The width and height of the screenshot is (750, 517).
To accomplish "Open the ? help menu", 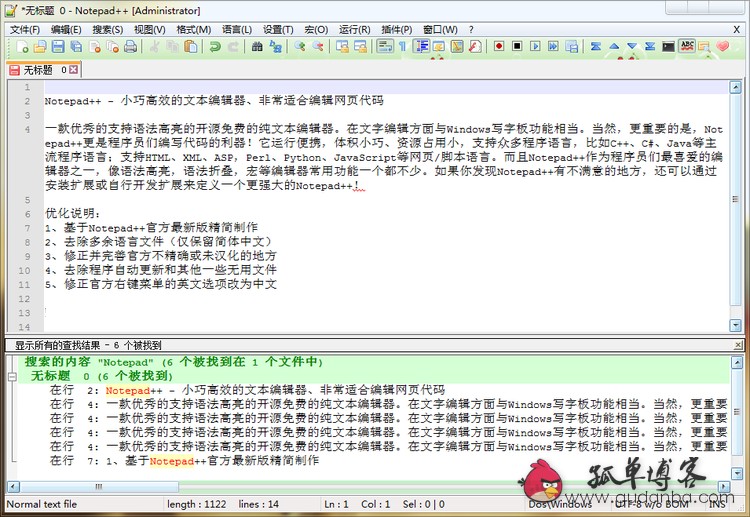I will pos(471,30).
